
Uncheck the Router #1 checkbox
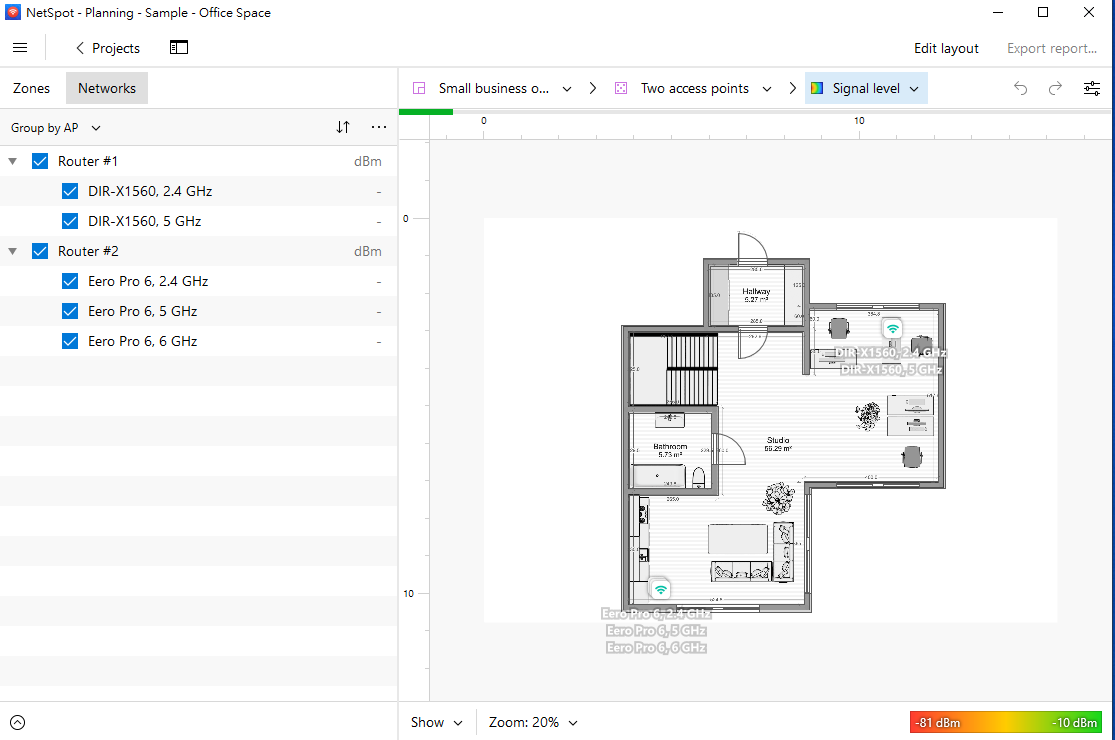(40, 161)
